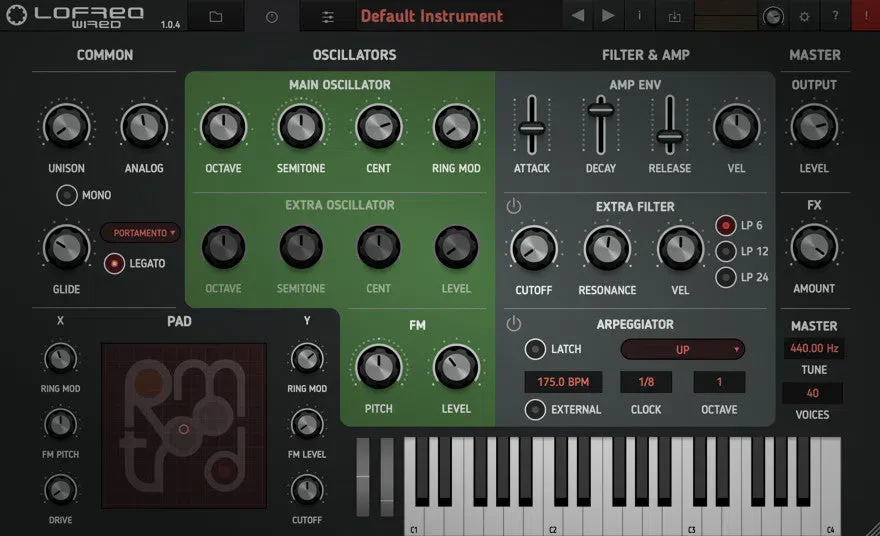This screenshot has height=536, width=880.
Task: Enable EXTERNAL clock toggle
Action: (535, 410)
